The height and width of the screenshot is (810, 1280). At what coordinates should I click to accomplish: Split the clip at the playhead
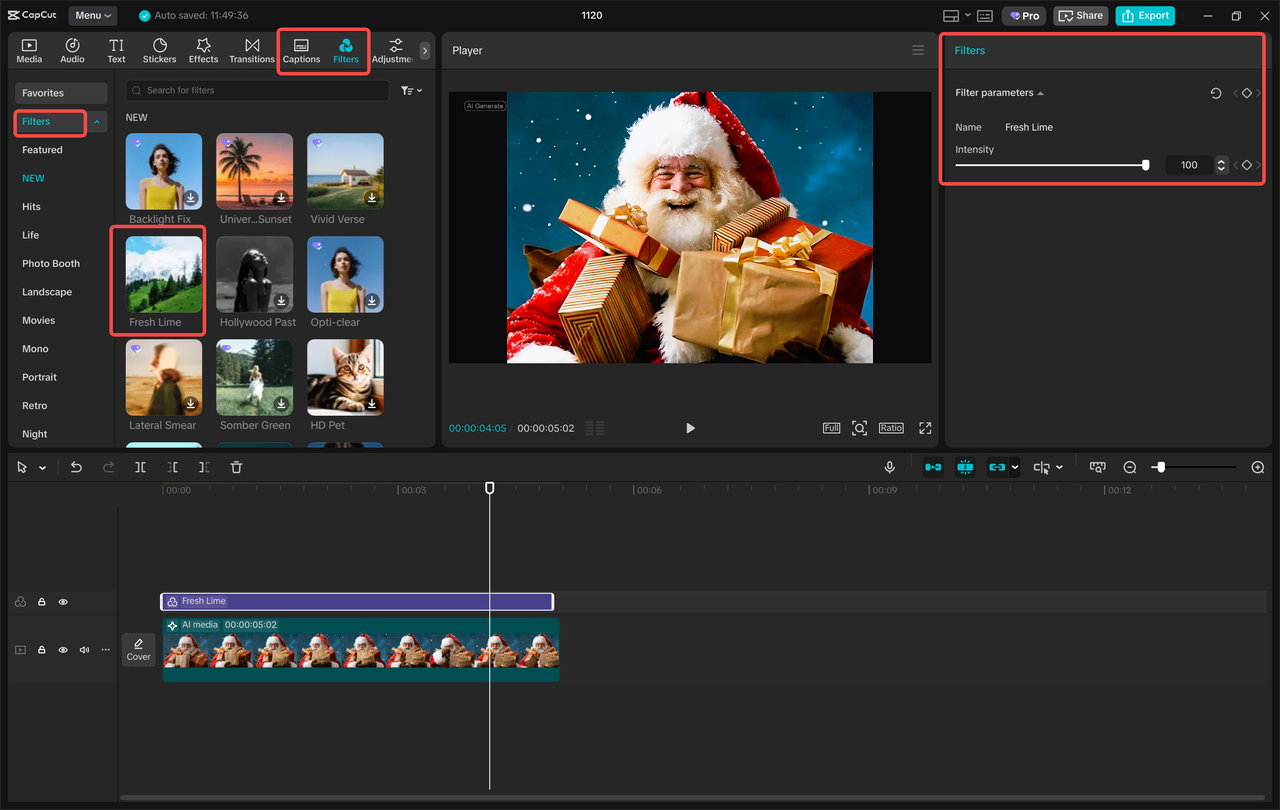[x=140, y=466]
